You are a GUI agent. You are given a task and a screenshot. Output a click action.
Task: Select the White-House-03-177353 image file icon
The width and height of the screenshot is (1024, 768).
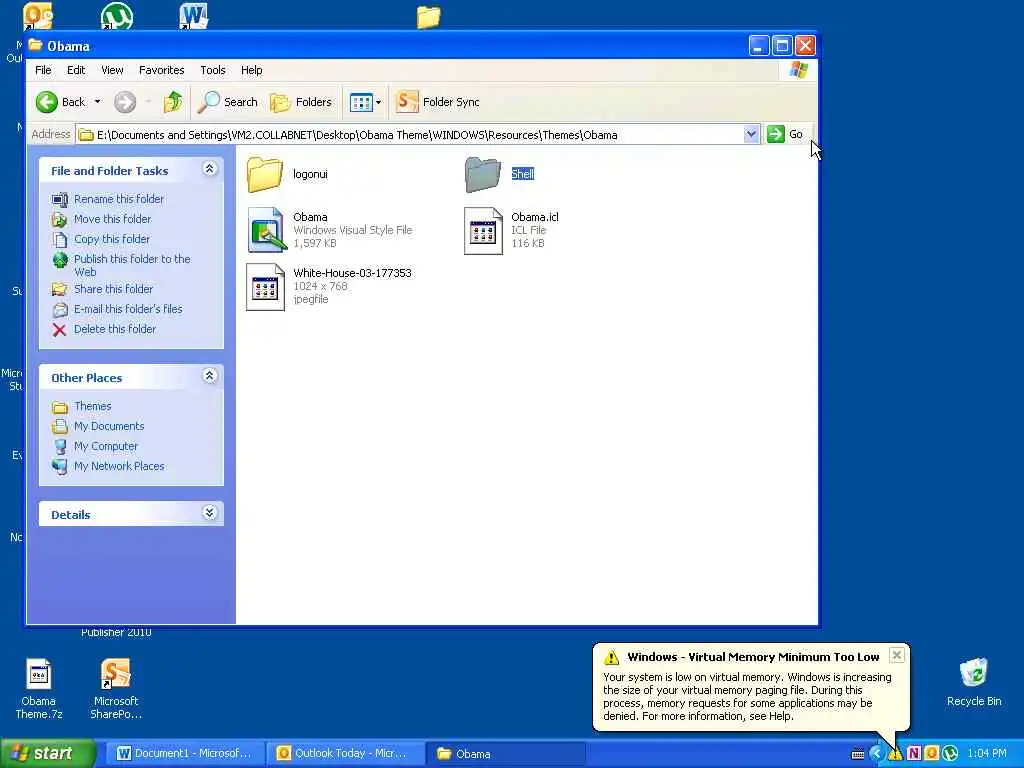pyautogui.click(x=265, y=287)
